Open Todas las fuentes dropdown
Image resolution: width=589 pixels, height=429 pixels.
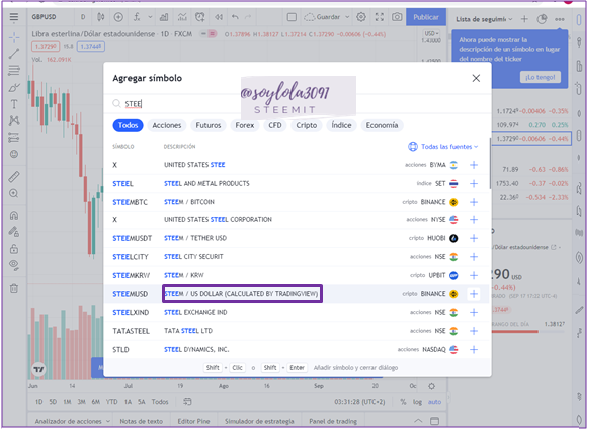443,147
